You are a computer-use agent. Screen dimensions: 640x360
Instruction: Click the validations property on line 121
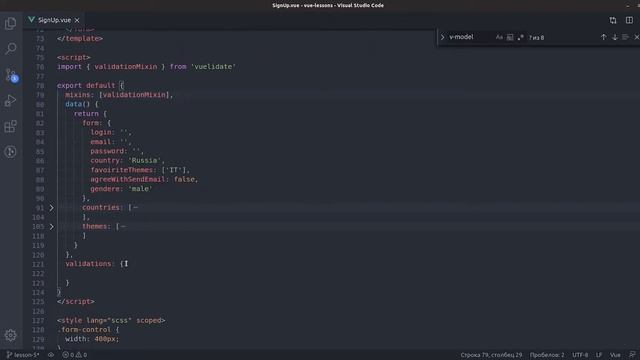tap(88, 264)
